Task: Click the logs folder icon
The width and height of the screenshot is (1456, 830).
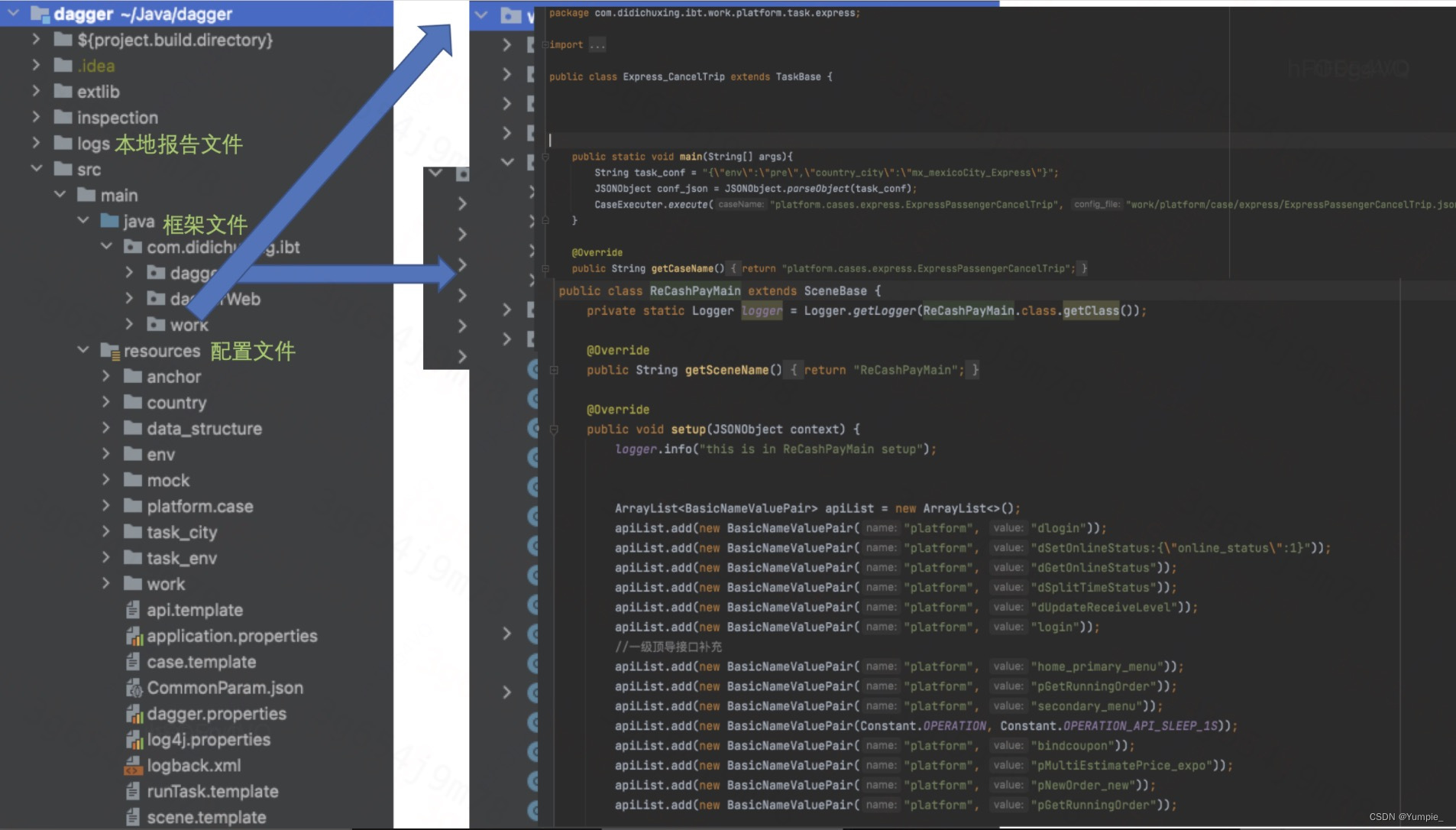Action: point(63,143)
